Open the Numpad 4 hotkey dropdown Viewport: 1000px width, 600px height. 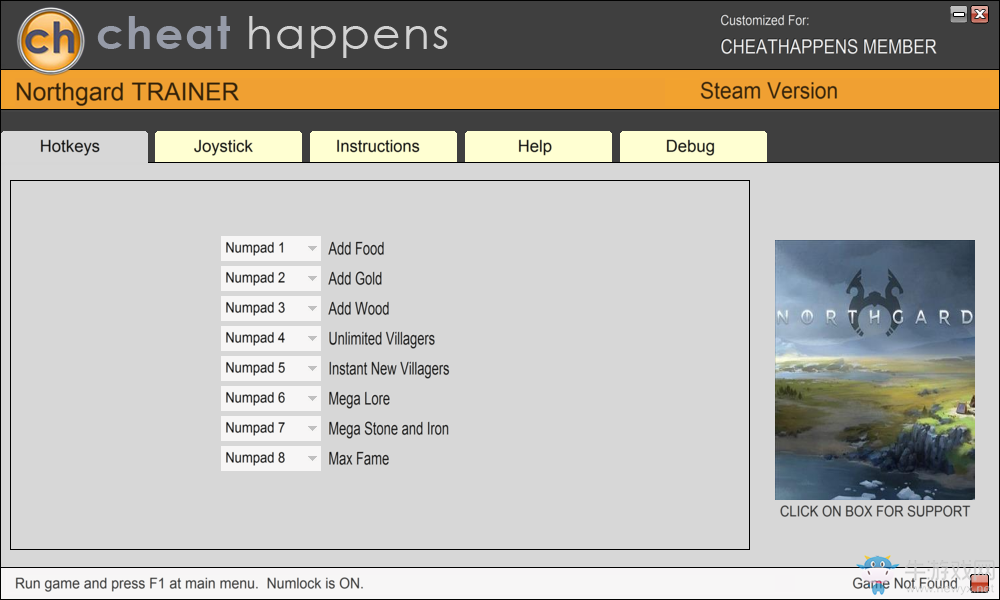pyautogui.click(x=270, y=338)
